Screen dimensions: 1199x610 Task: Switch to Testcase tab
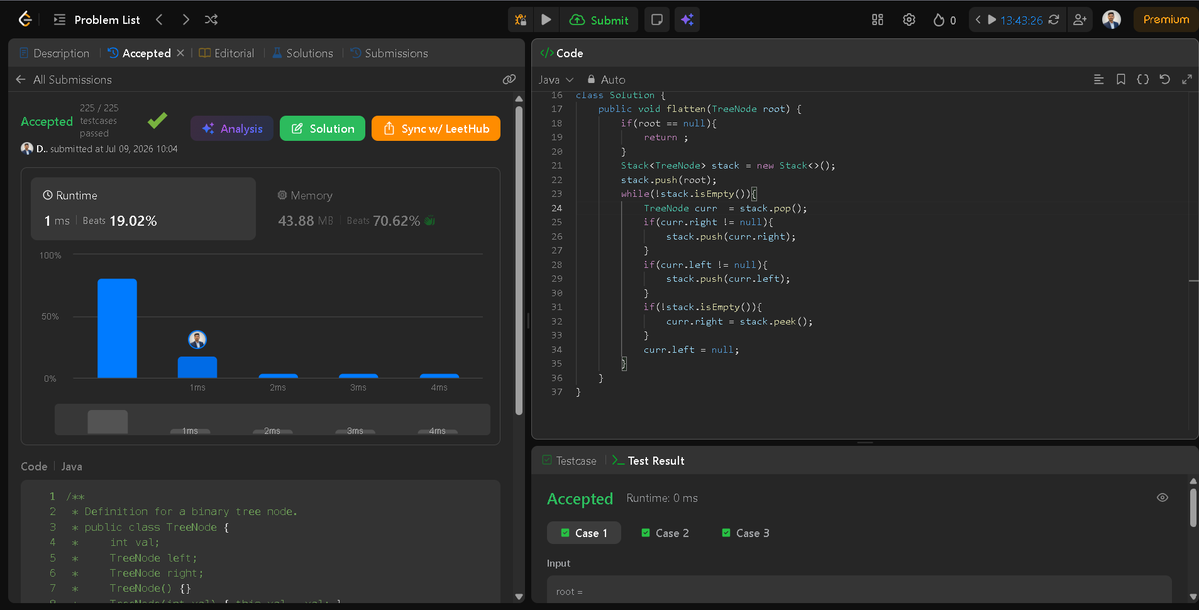click(x=569, y=461)
